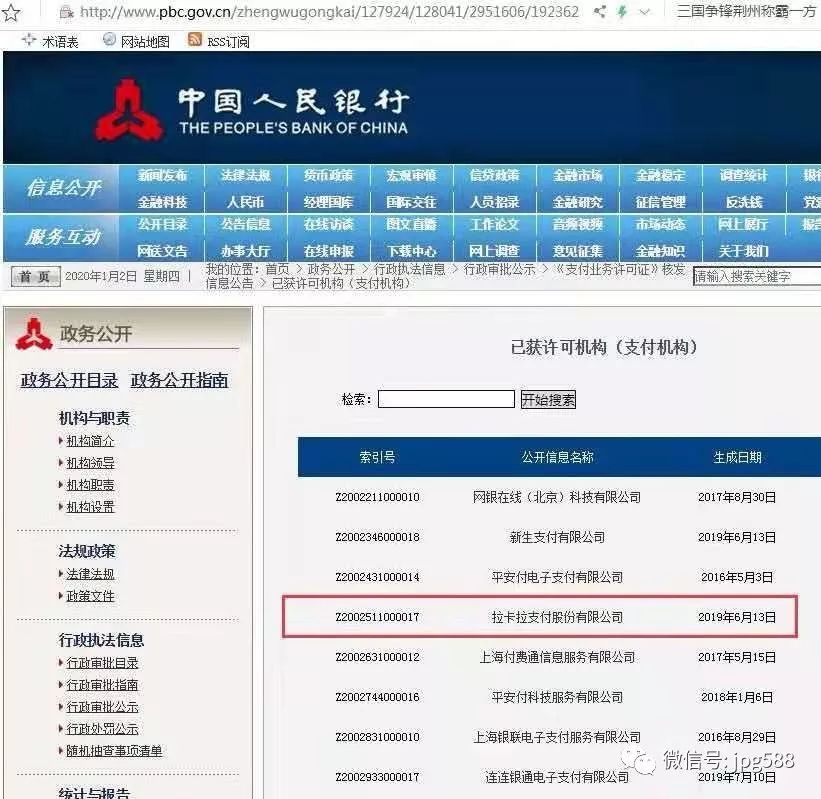
Task: Click the site keyword search field
Action: (x=757, y=276)
